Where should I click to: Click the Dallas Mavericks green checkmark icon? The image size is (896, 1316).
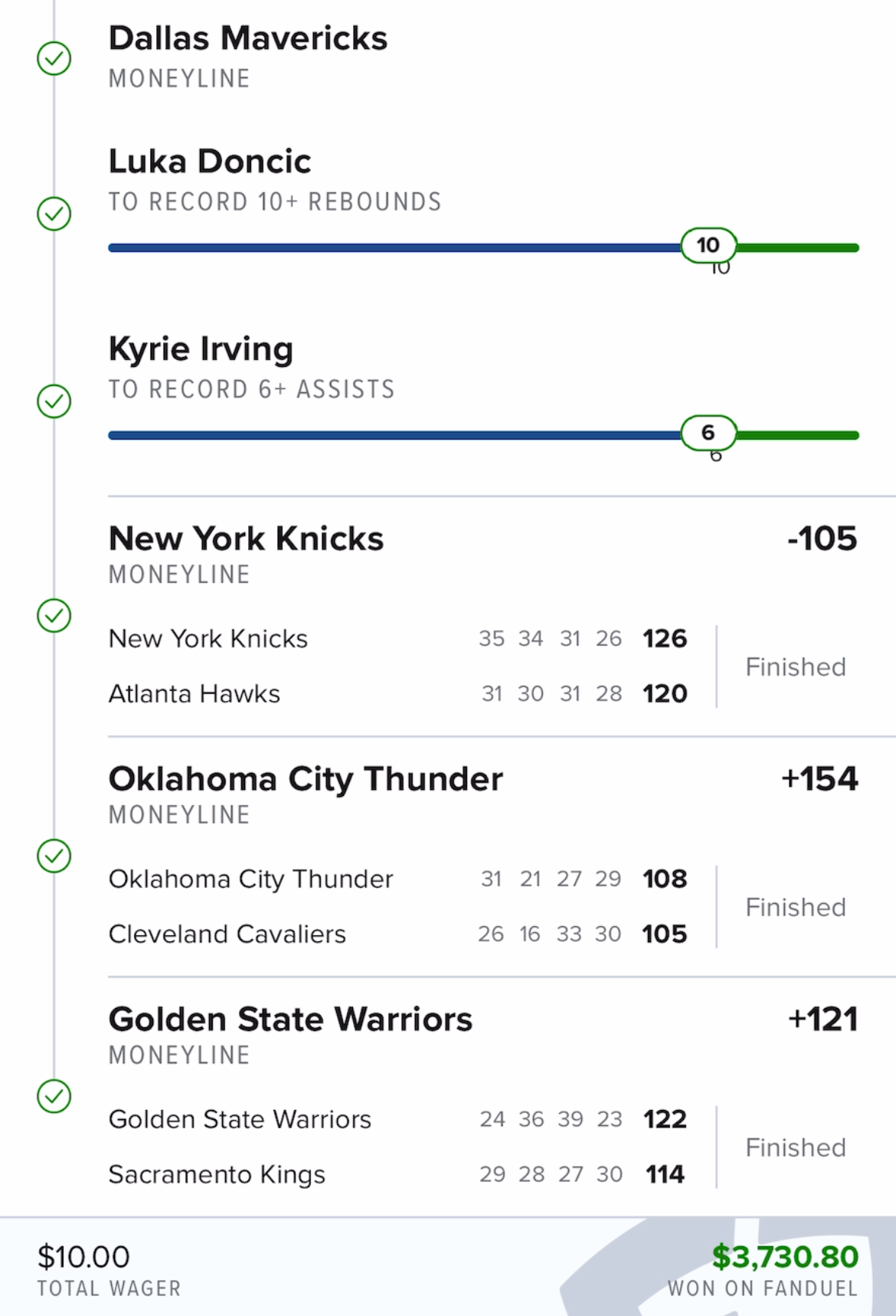[54, 58]
